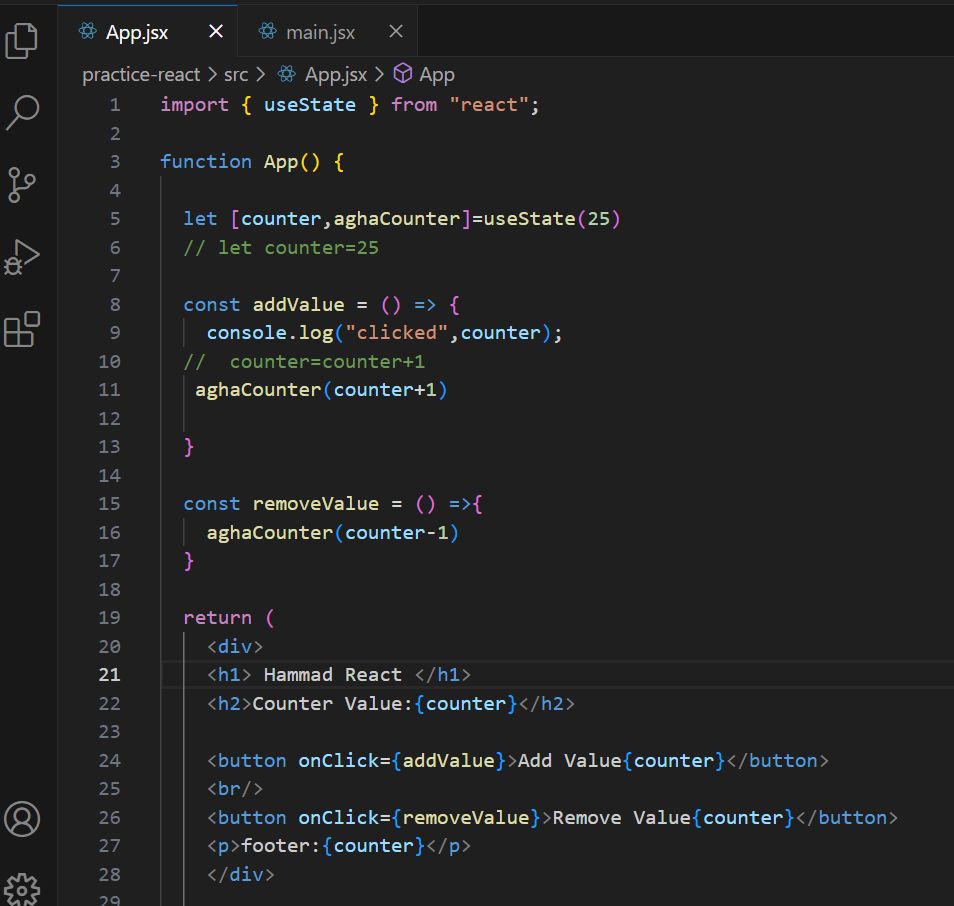The height and width of the screenshot is (906, 954).
Task: Open the Source Control view icon
Action: point(22,185)
